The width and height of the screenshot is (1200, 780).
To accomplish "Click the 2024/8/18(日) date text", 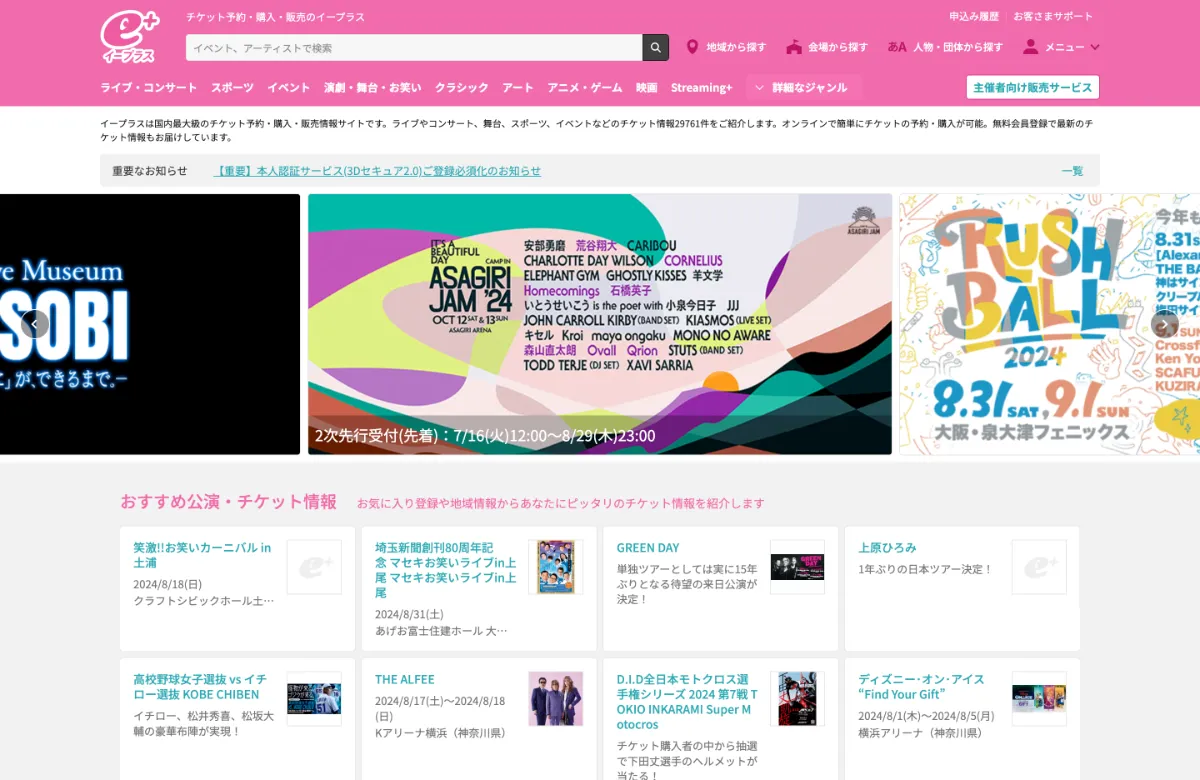I will 168,584.
